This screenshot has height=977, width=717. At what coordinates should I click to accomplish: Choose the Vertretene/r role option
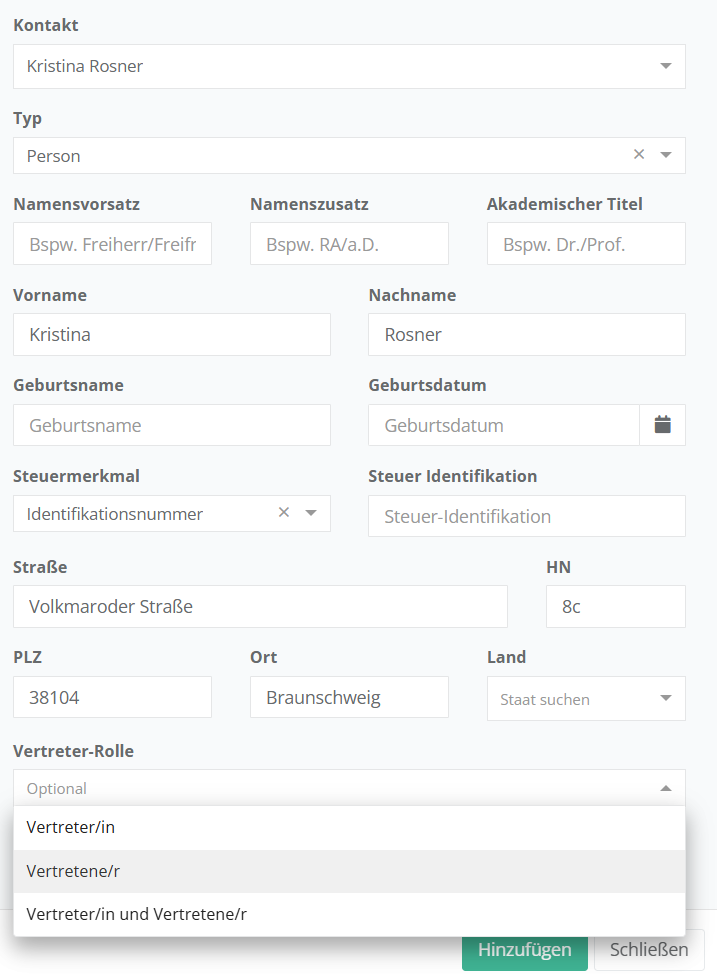(x=349, y=871)
